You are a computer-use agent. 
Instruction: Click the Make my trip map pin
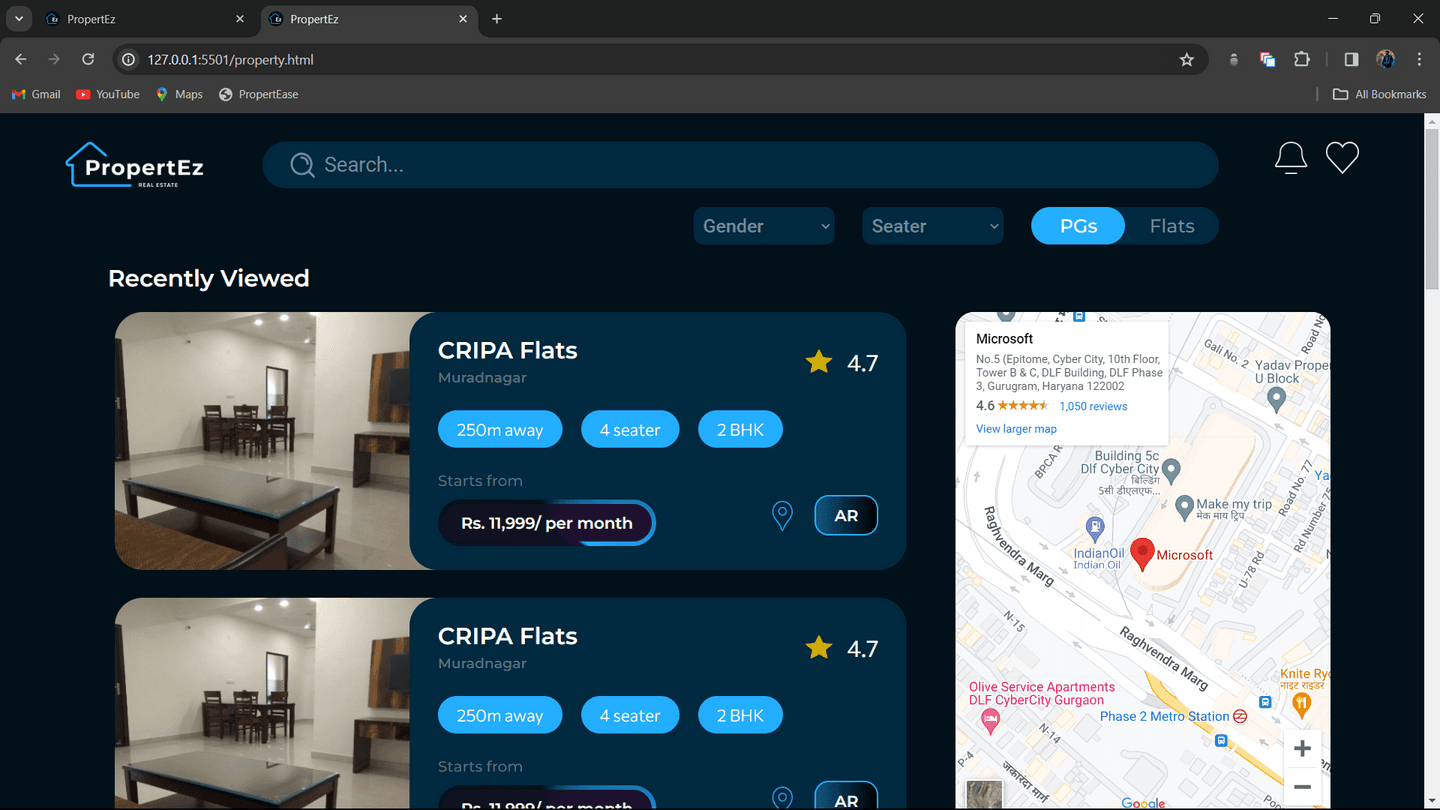pos(1185,507)
